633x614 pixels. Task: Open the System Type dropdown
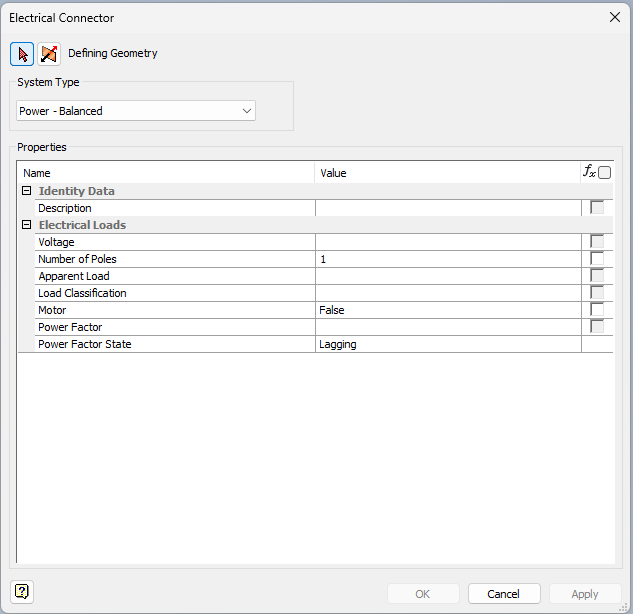(136, 111)
